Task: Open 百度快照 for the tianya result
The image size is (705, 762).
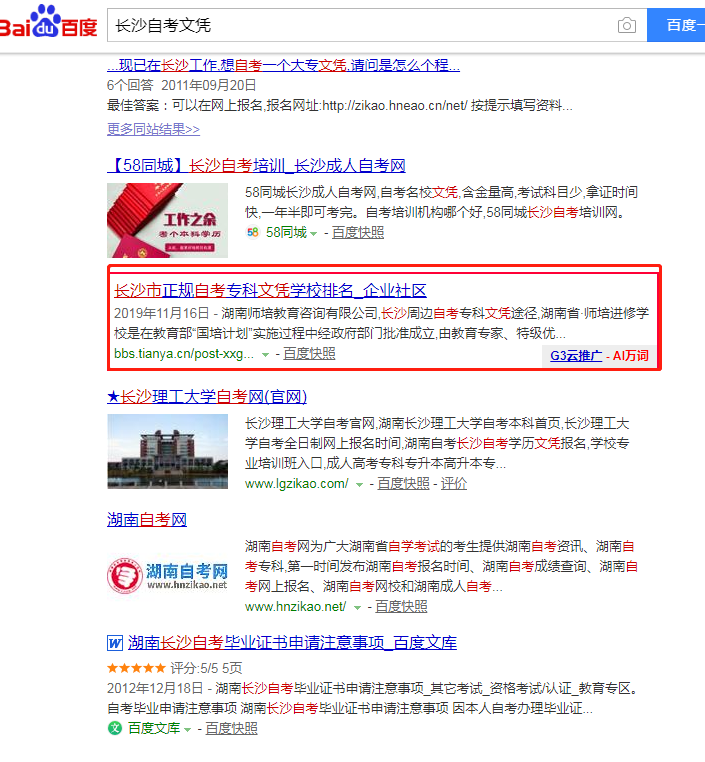Action: [x=309, y=354]
